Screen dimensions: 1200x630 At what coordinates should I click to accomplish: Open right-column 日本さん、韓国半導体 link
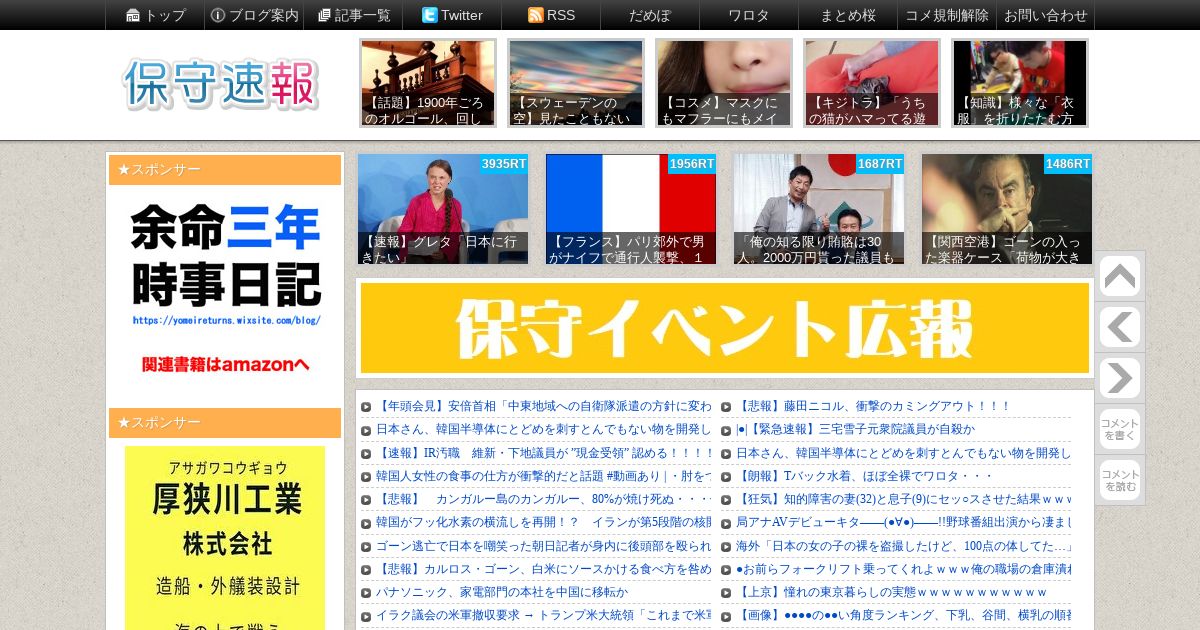(x=903, y=453)
